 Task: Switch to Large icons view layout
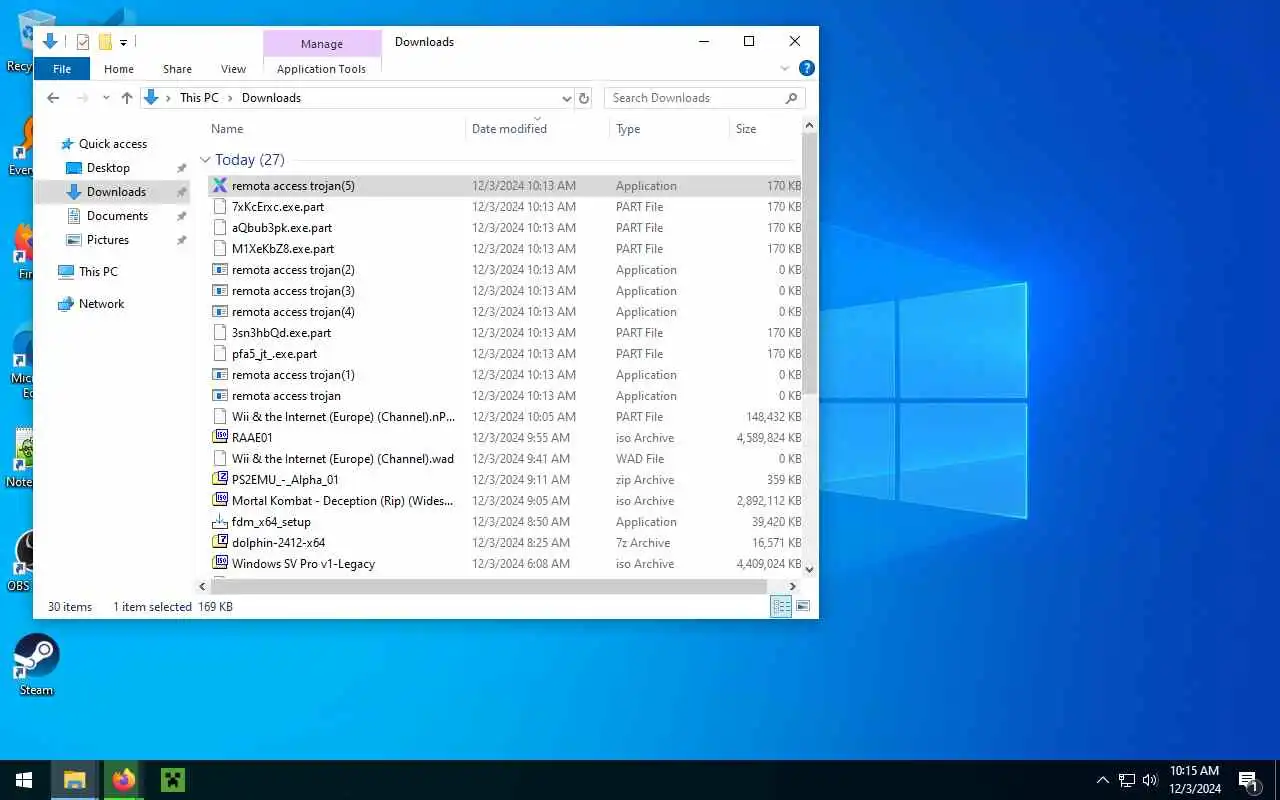pyautogui.click(x=802, y=607)
